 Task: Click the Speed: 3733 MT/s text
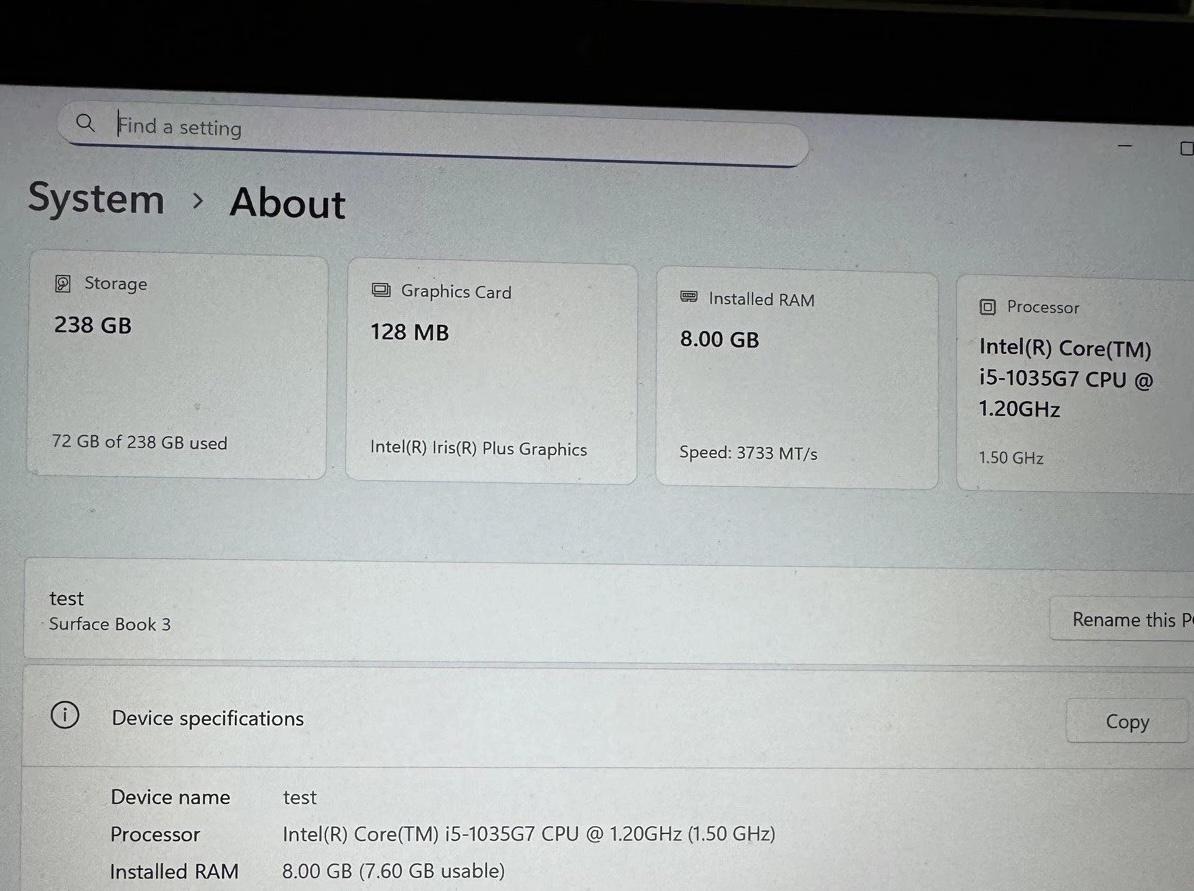749,453
